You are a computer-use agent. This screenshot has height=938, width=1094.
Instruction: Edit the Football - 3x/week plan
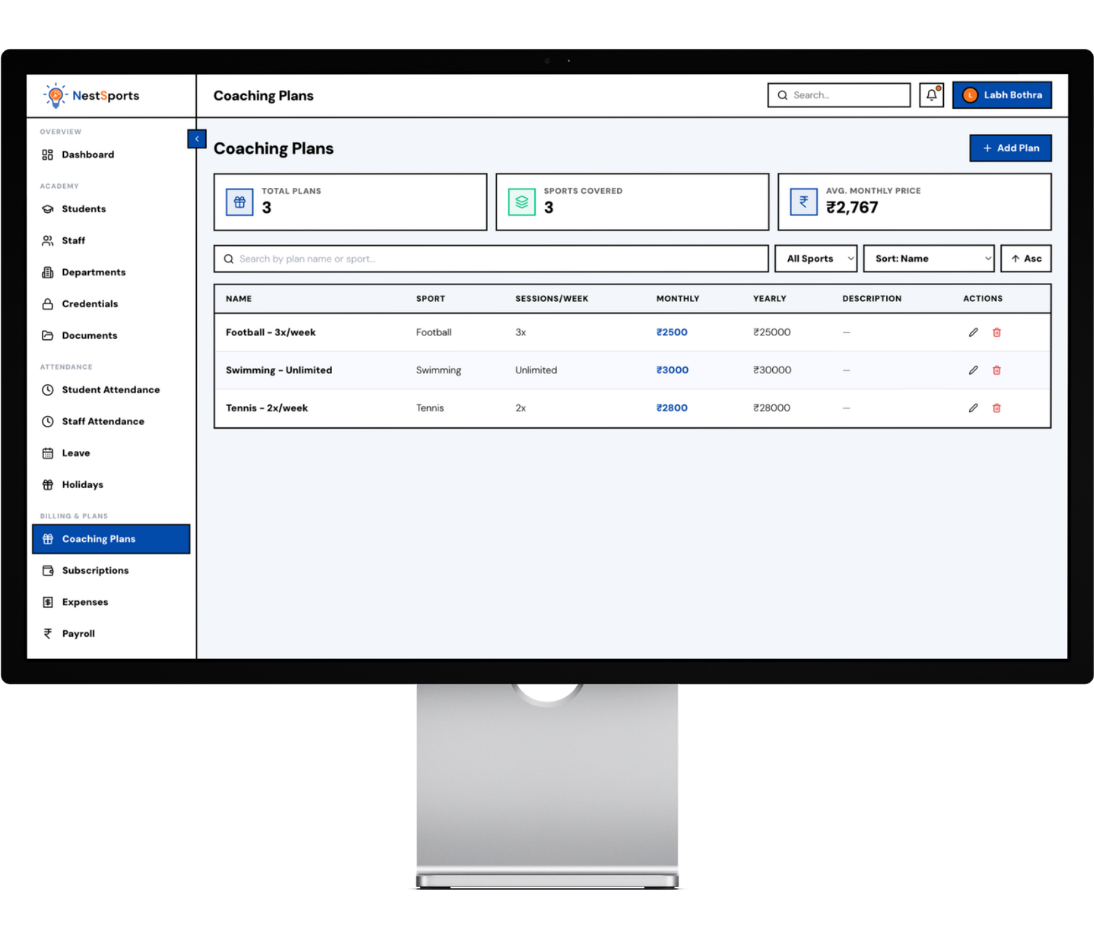(973, 332)
